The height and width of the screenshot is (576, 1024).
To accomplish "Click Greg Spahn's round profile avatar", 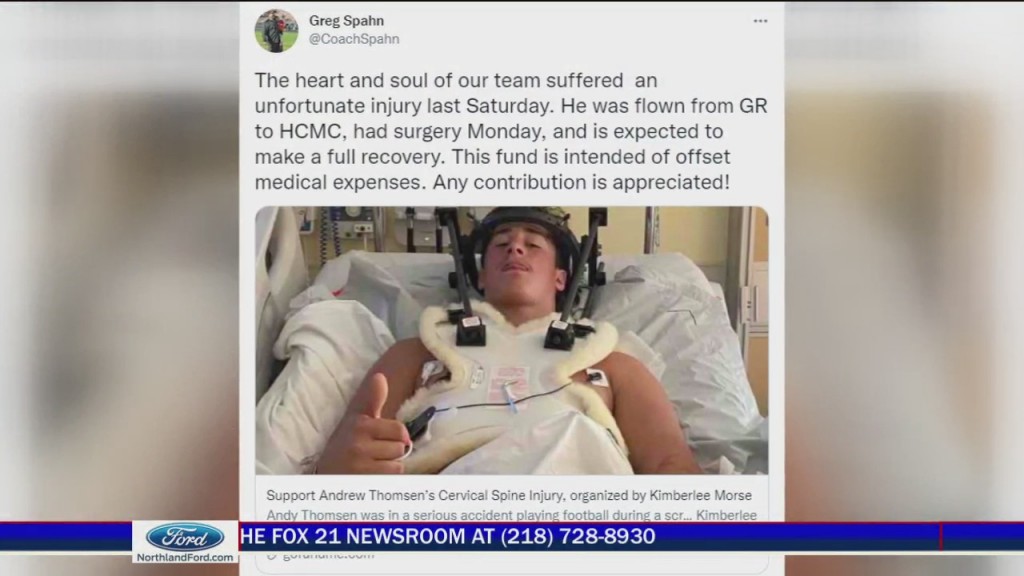I will coord(276,30).
